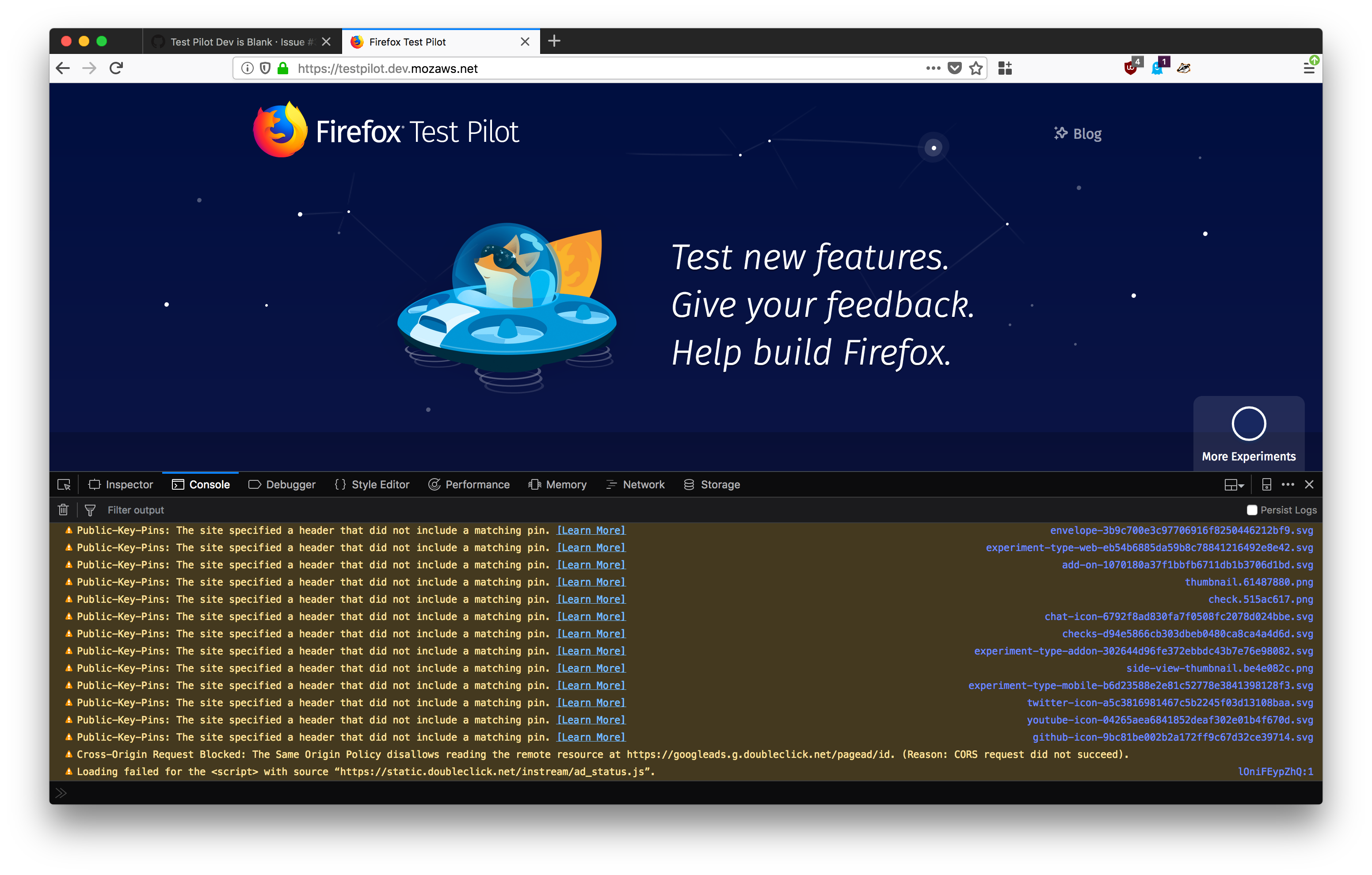Open the console filter funnel icon

90,510
